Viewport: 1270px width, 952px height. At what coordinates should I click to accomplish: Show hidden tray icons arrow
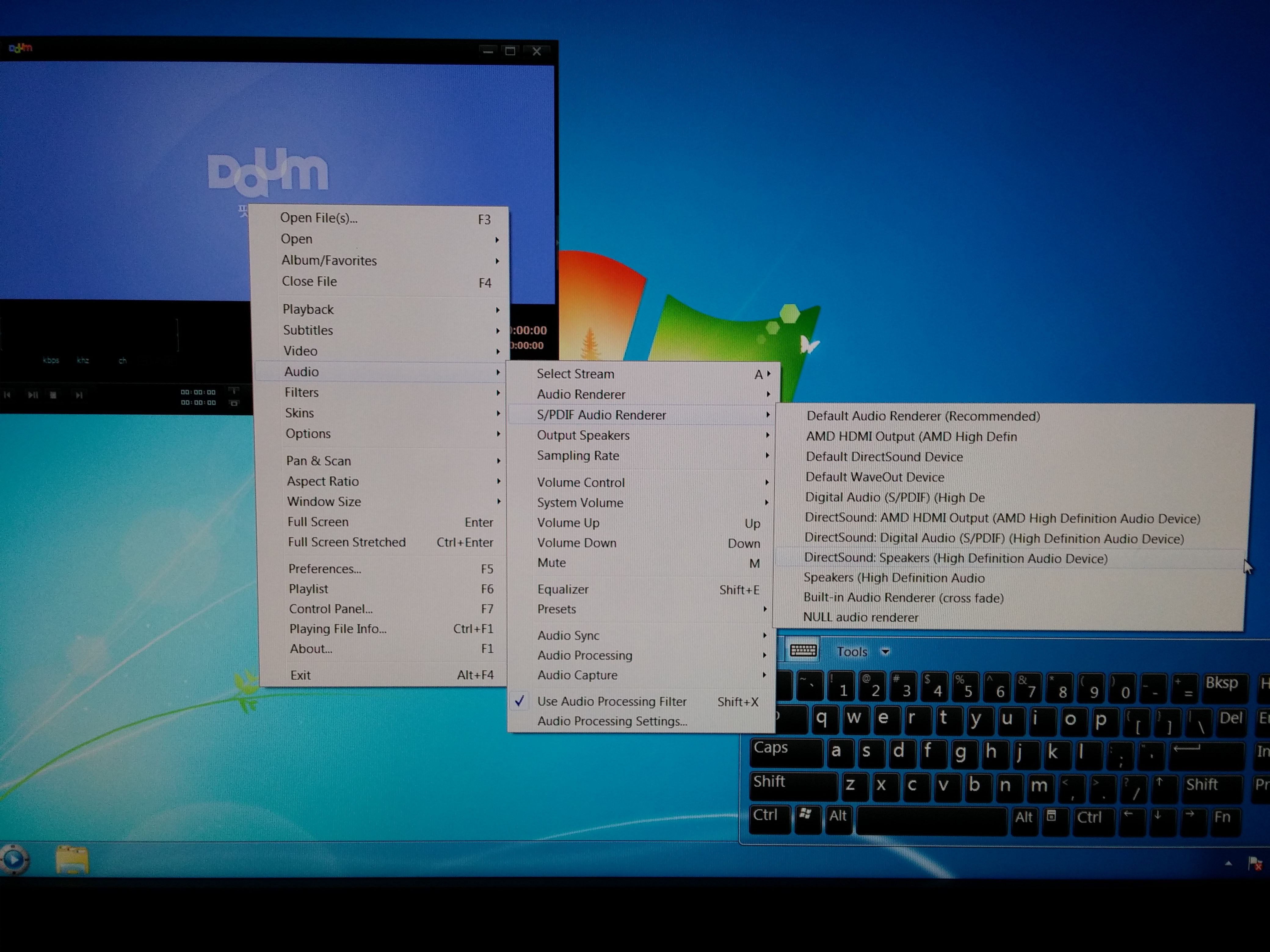coord(1228,863)
